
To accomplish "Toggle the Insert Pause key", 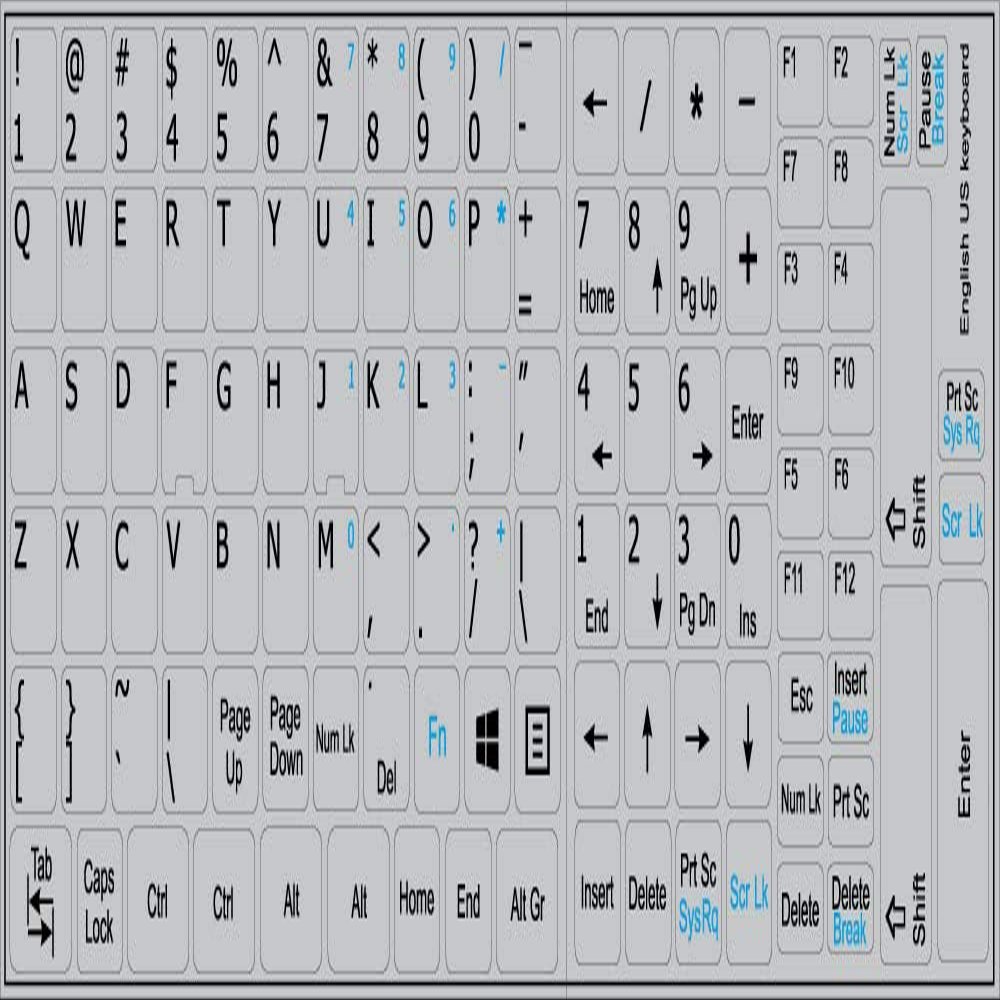I will [x=850, y=698].
